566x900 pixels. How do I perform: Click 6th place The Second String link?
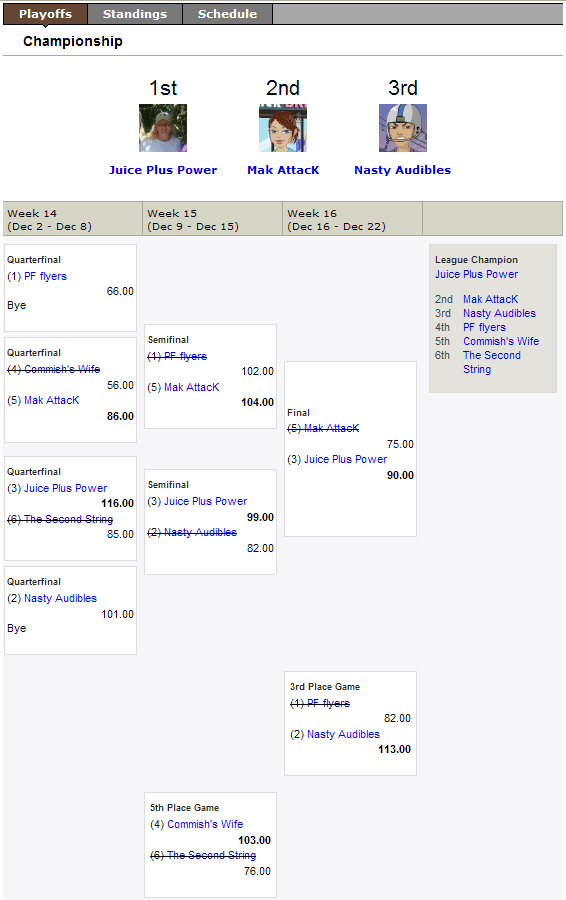pos(492,362)
